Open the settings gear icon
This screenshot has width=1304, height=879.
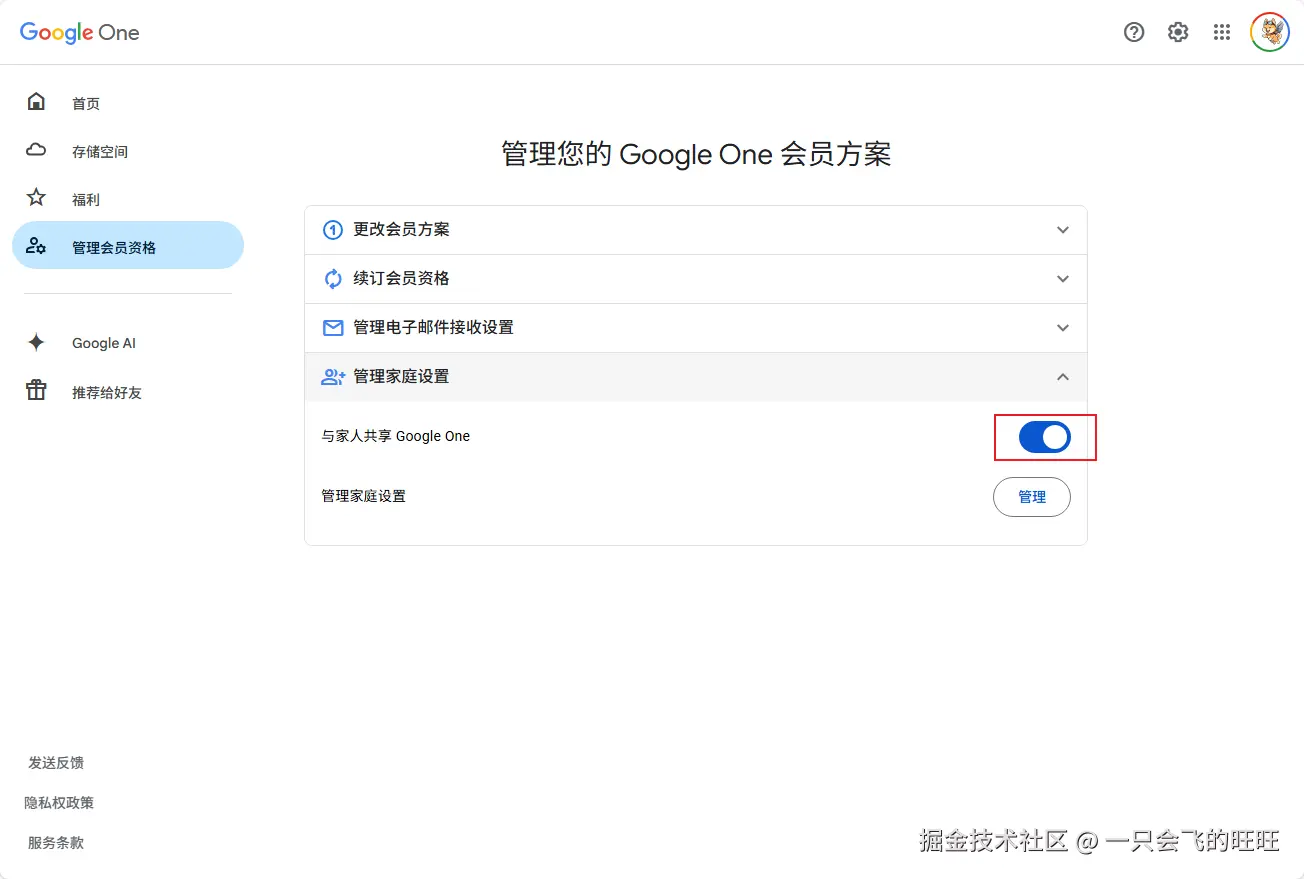[1178, 32]
